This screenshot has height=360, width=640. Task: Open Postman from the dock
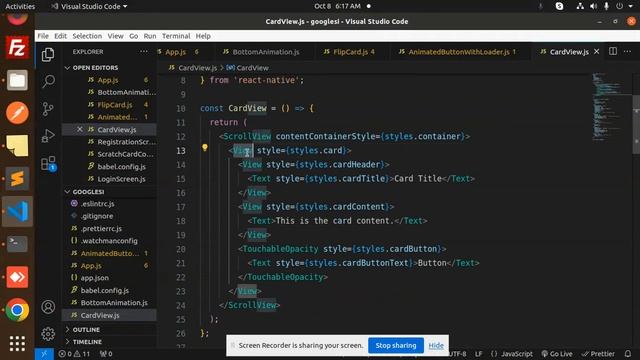(17, 113)
